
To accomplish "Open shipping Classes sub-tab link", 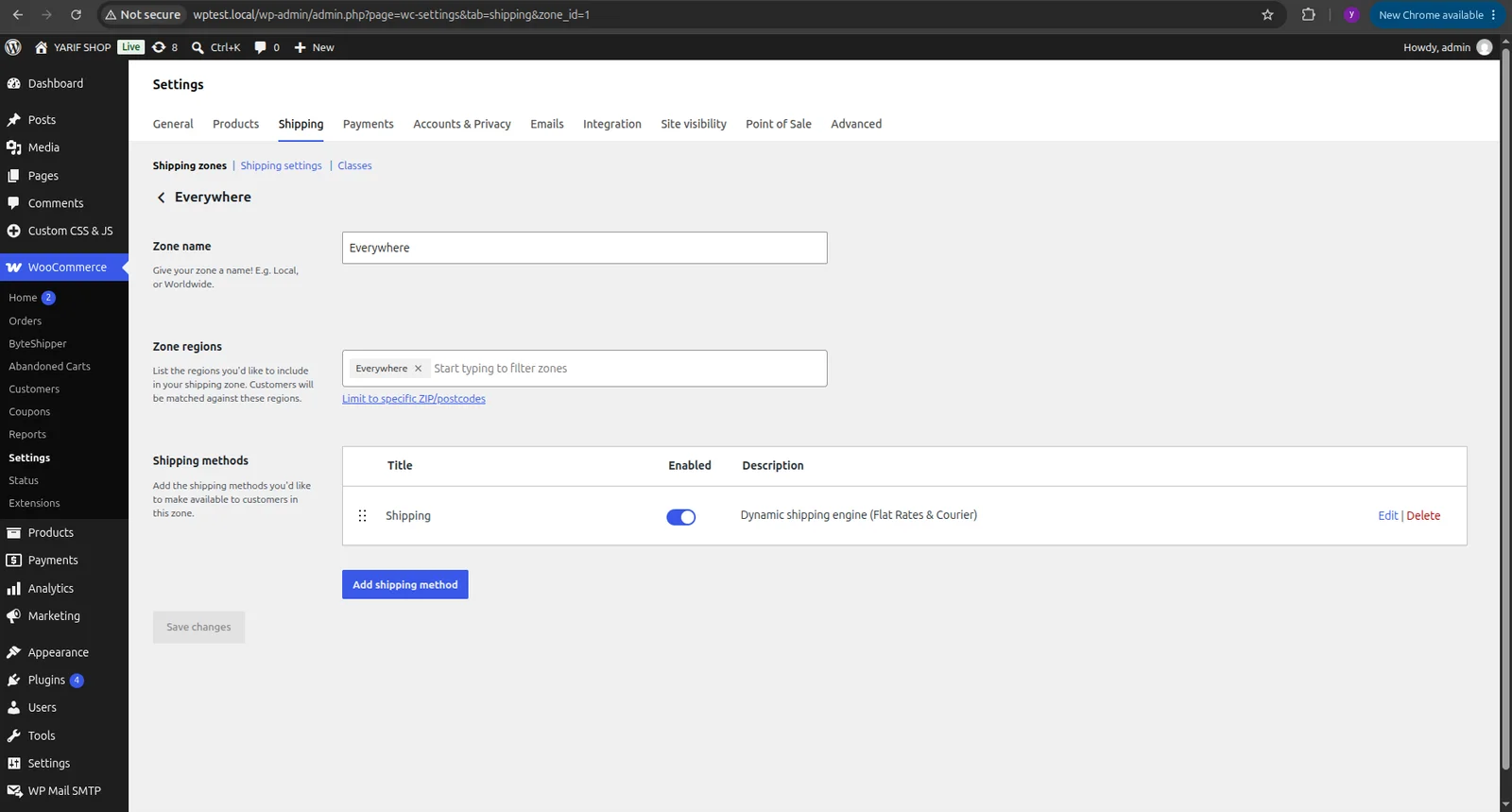I will [354, 165].
